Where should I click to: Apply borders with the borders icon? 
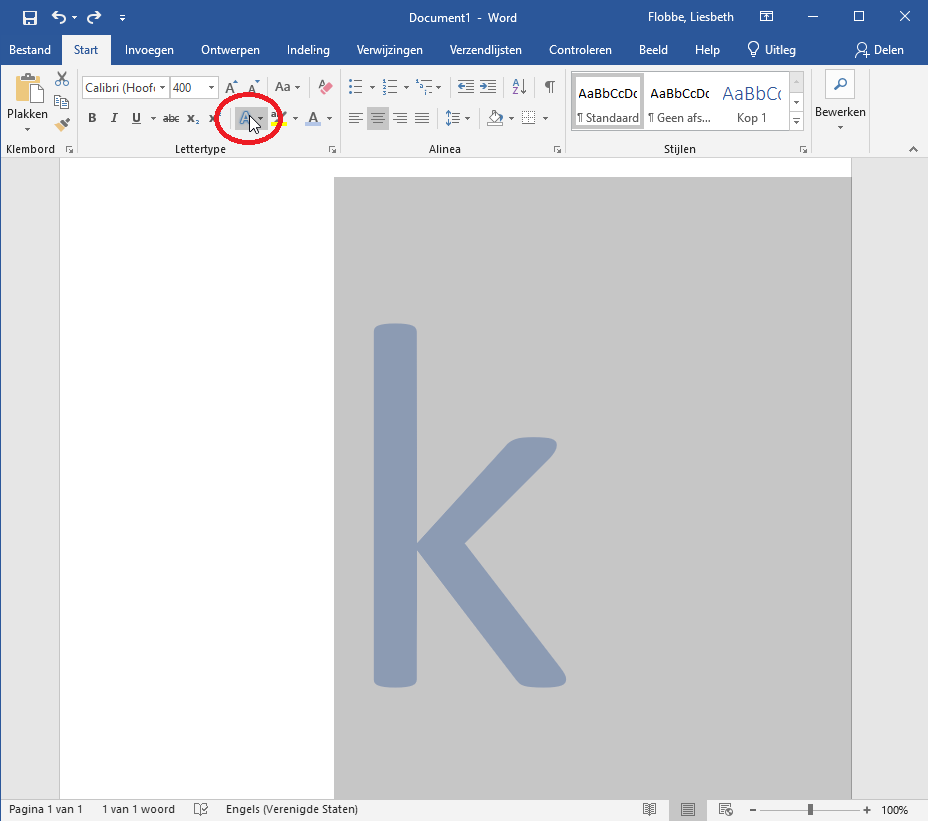529,118
